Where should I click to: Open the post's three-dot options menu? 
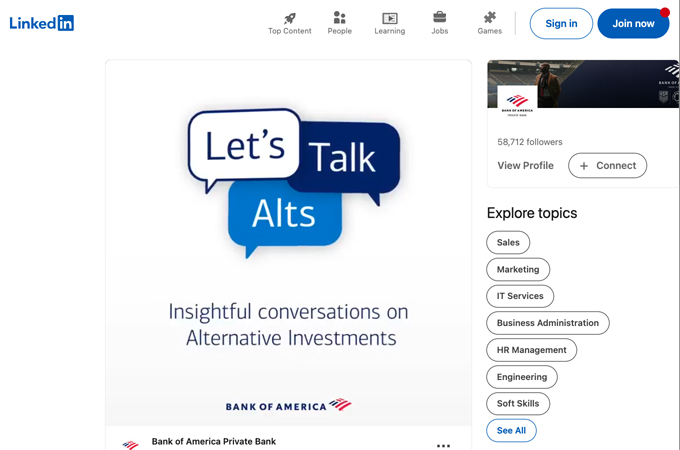(x=443, y=445)
